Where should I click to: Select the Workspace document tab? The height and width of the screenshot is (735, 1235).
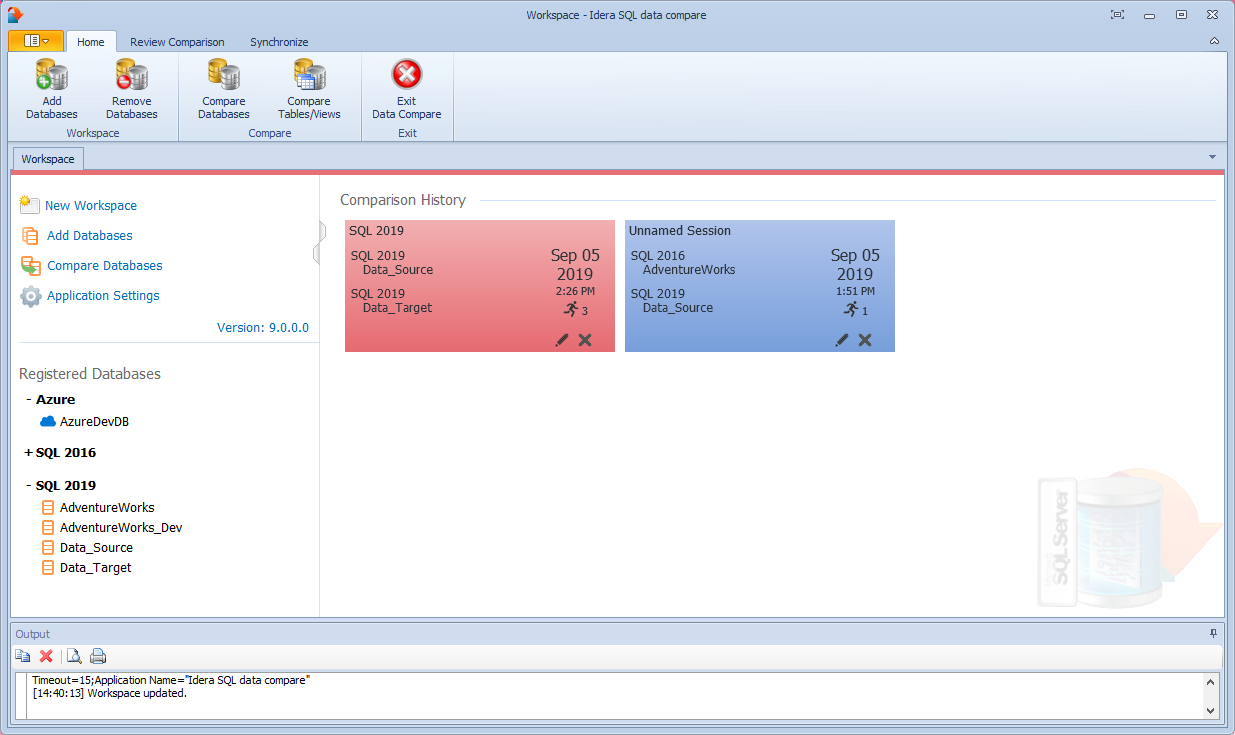(x=48, y=159)
